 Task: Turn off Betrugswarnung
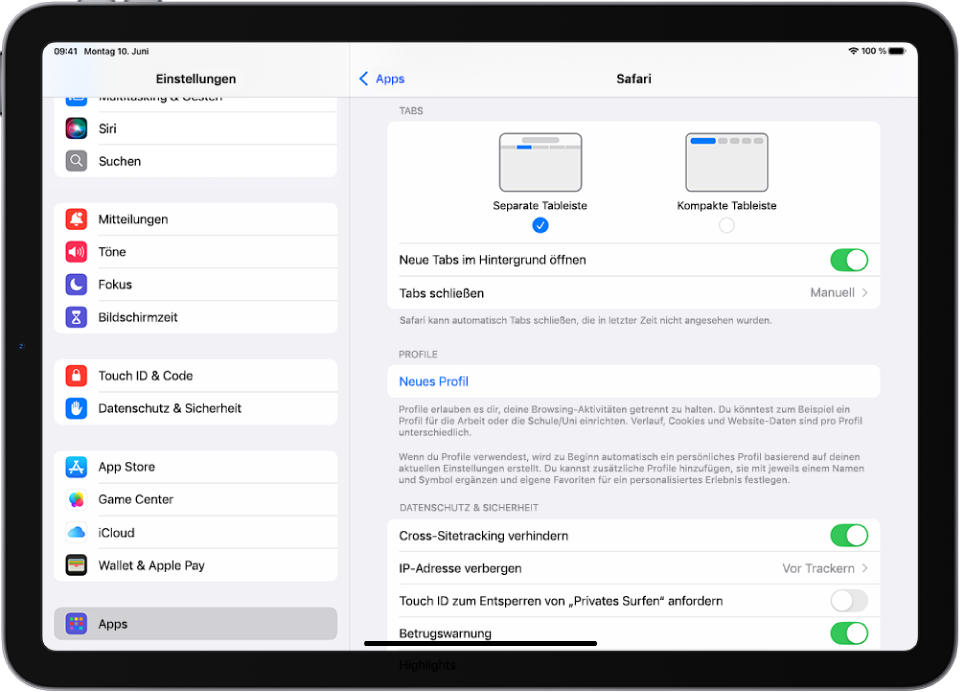848,633
